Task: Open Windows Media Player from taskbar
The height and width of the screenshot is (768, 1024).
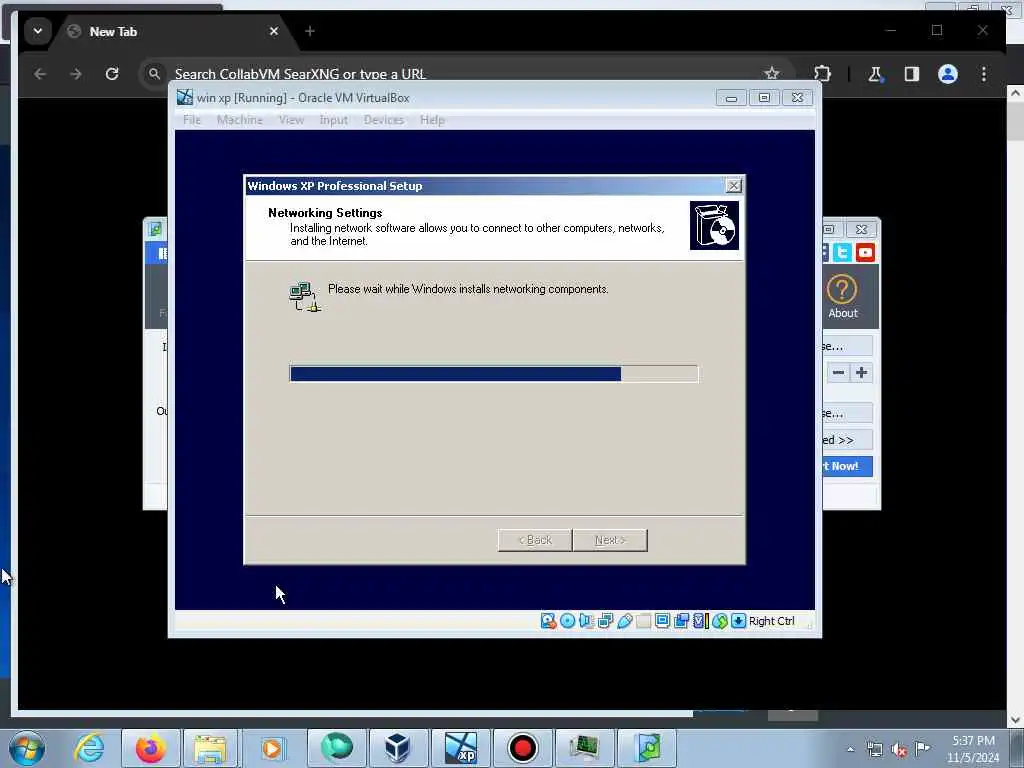Action: (272, 748)
